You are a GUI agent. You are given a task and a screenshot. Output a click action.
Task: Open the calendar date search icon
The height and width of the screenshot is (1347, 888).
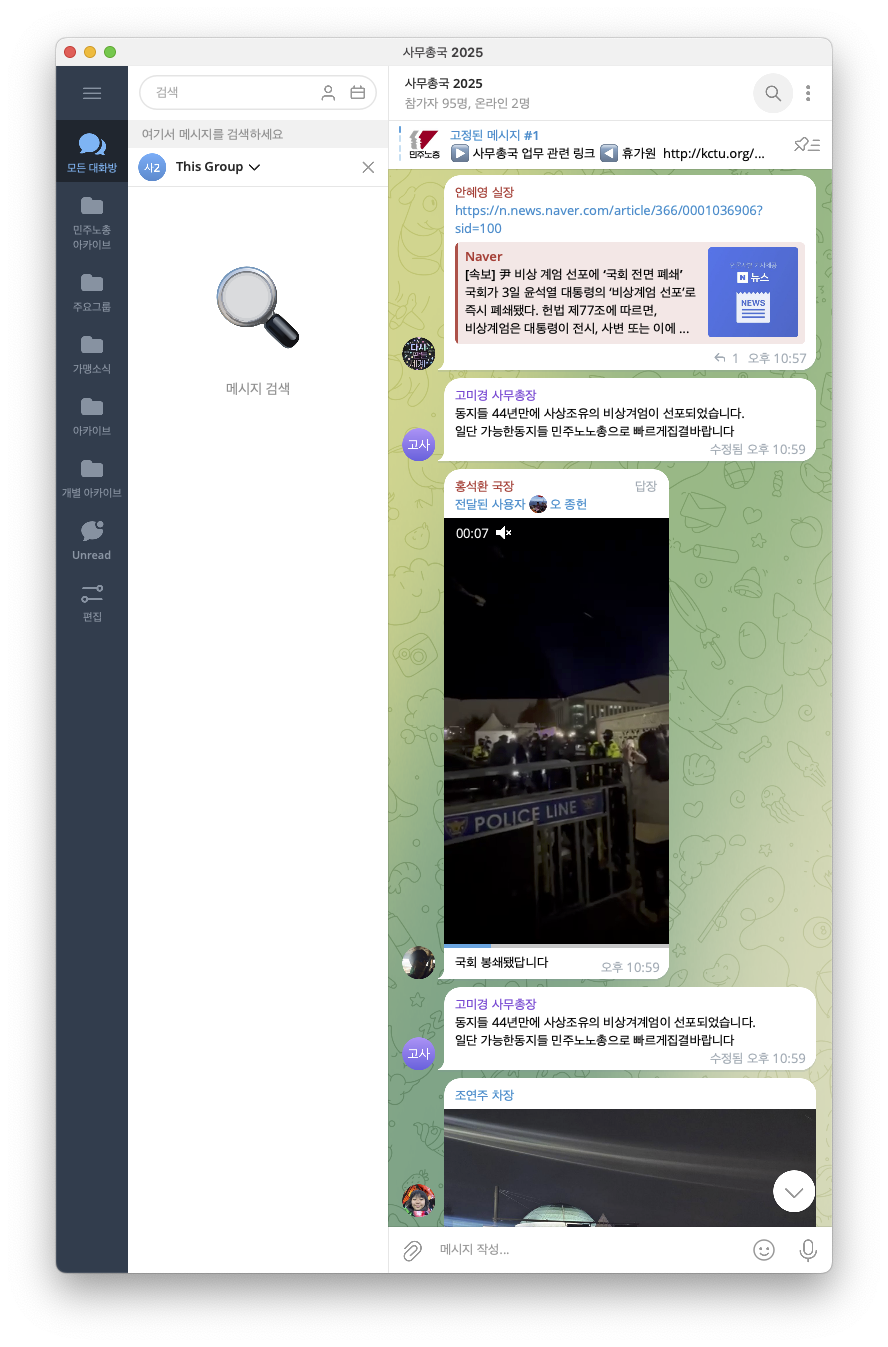point(358,93)
